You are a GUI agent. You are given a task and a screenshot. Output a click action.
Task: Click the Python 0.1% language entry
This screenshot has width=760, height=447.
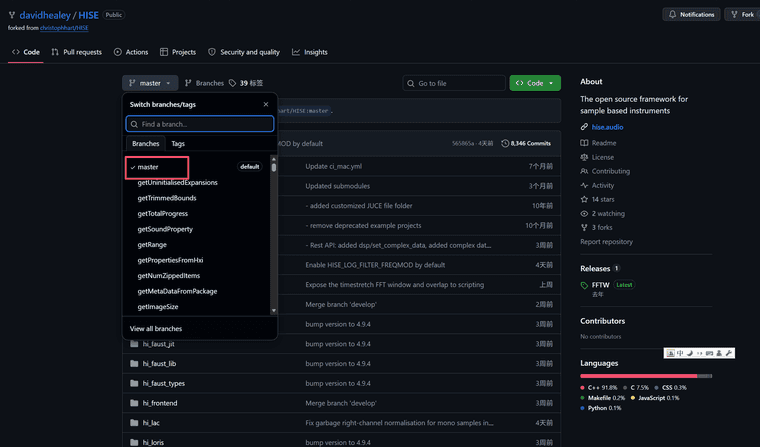(x=601, y=408)
